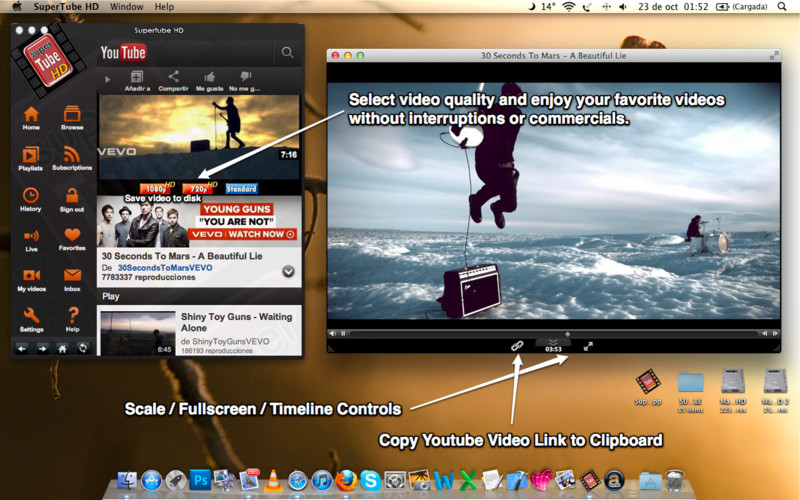Collapse timeline controls with the double chevron
This screenshot has width=800, height=500.
coord(553,342)
